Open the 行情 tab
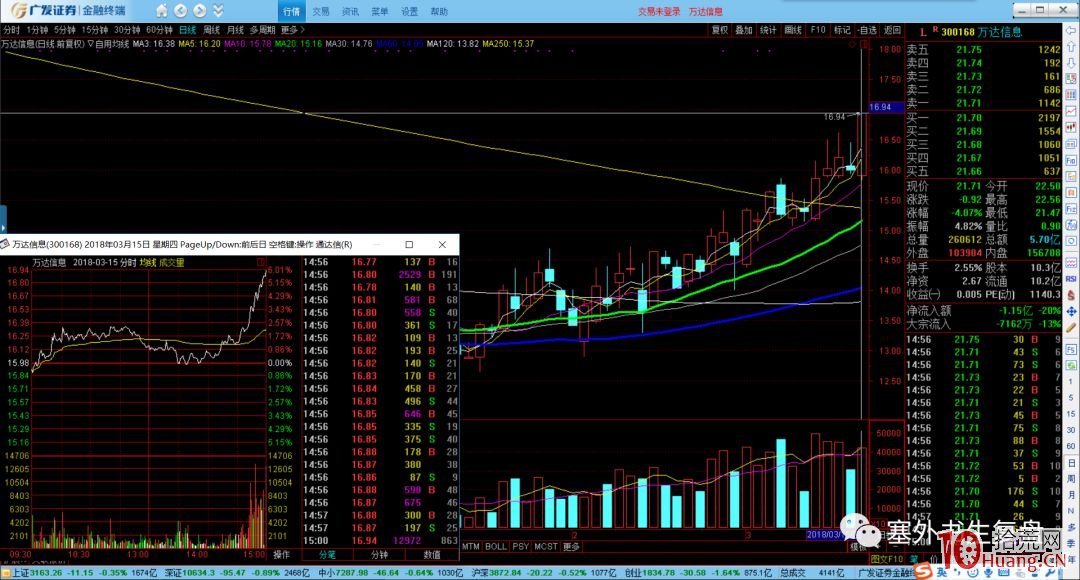Screen dimensions: 1080x580 point(291,12)
